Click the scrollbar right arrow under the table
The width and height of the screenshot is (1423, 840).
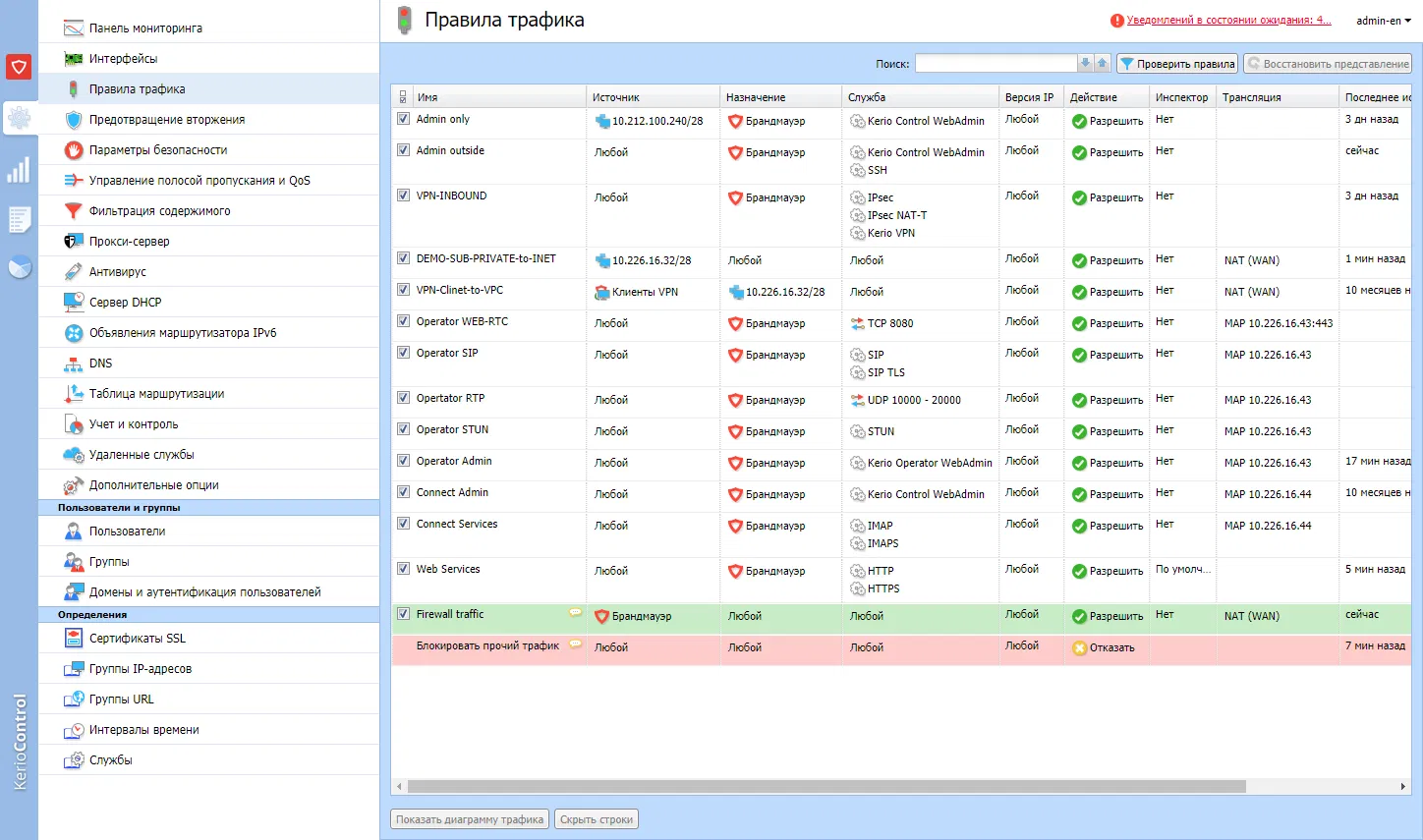coord(1403,786)
